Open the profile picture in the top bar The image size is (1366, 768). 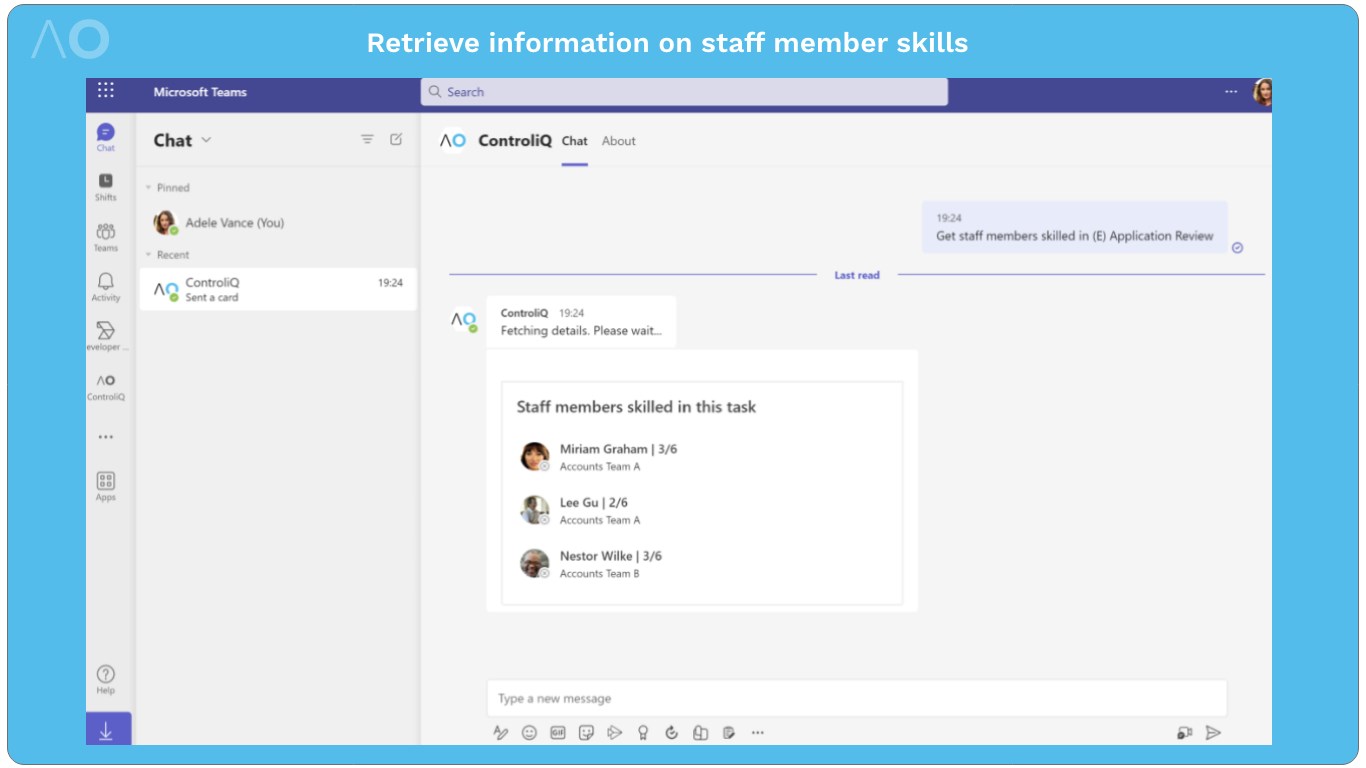(1262, 93)
